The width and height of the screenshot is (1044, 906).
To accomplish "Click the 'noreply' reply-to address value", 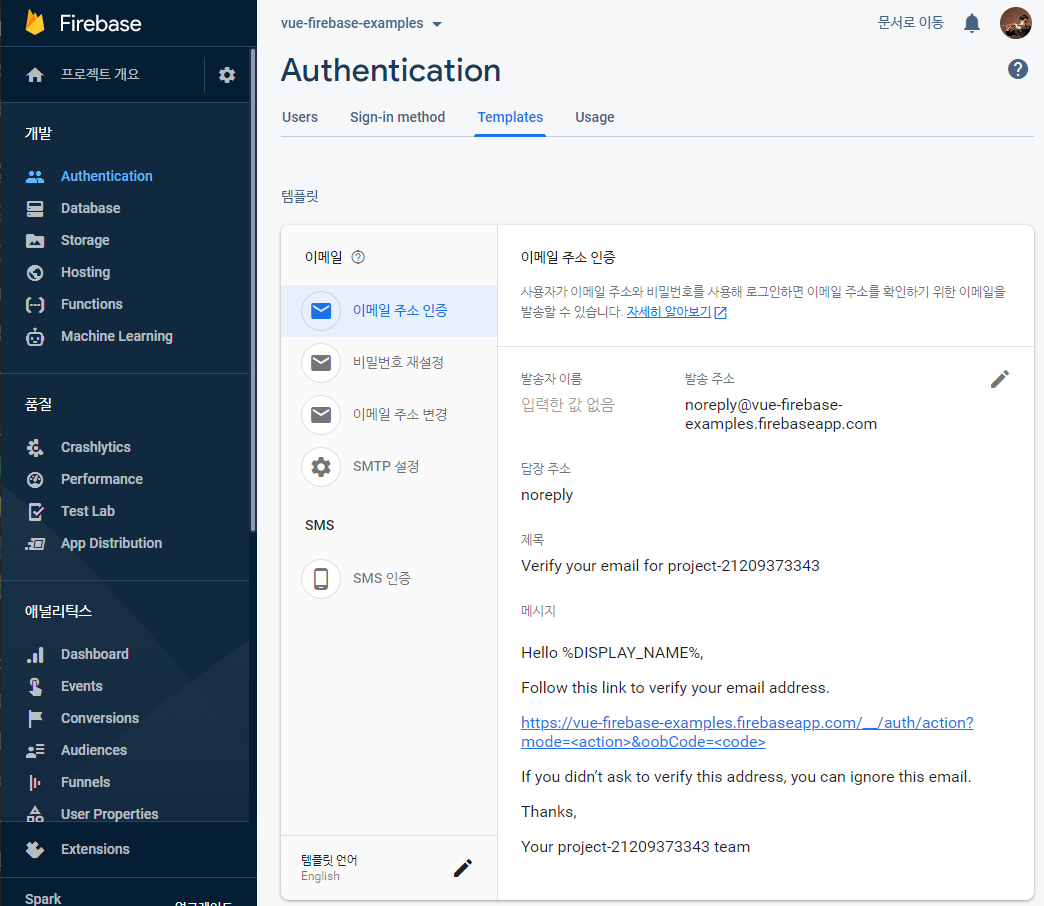I will 547,495.
